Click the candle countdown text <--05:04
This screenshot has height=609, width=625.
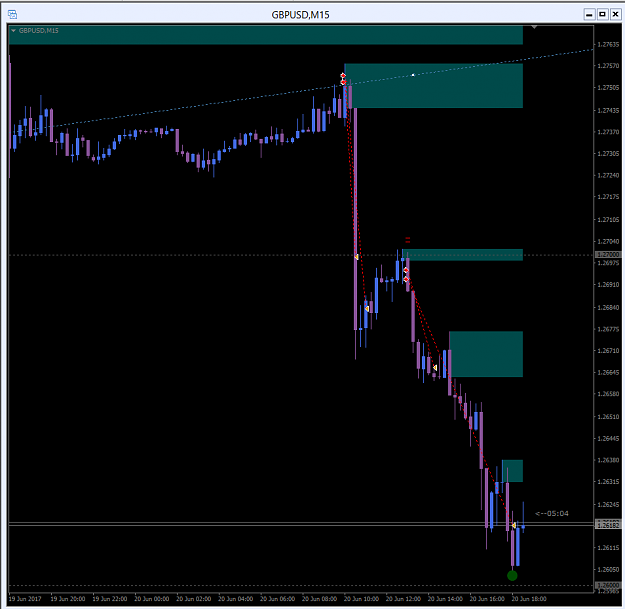552,513
